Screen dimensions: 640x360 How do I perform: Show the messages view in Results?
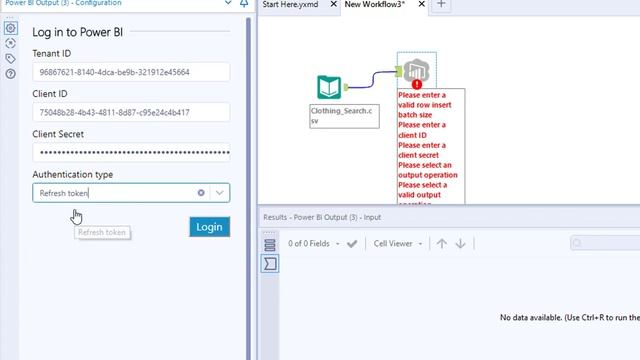270,264
